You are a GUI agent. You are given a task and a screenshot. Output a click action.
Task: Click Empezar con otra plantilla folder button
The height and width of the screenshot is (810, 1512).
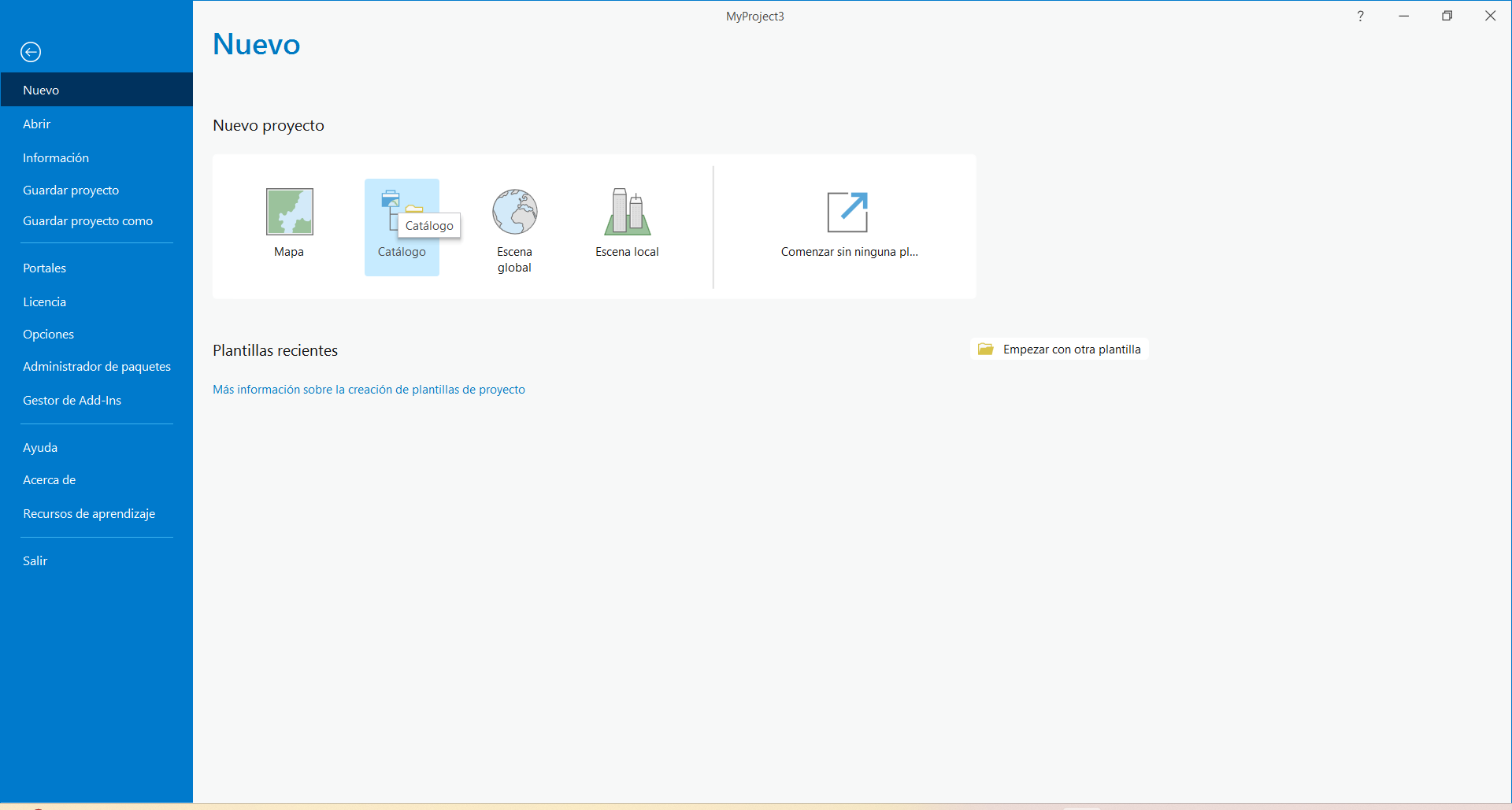(1060, 350)
